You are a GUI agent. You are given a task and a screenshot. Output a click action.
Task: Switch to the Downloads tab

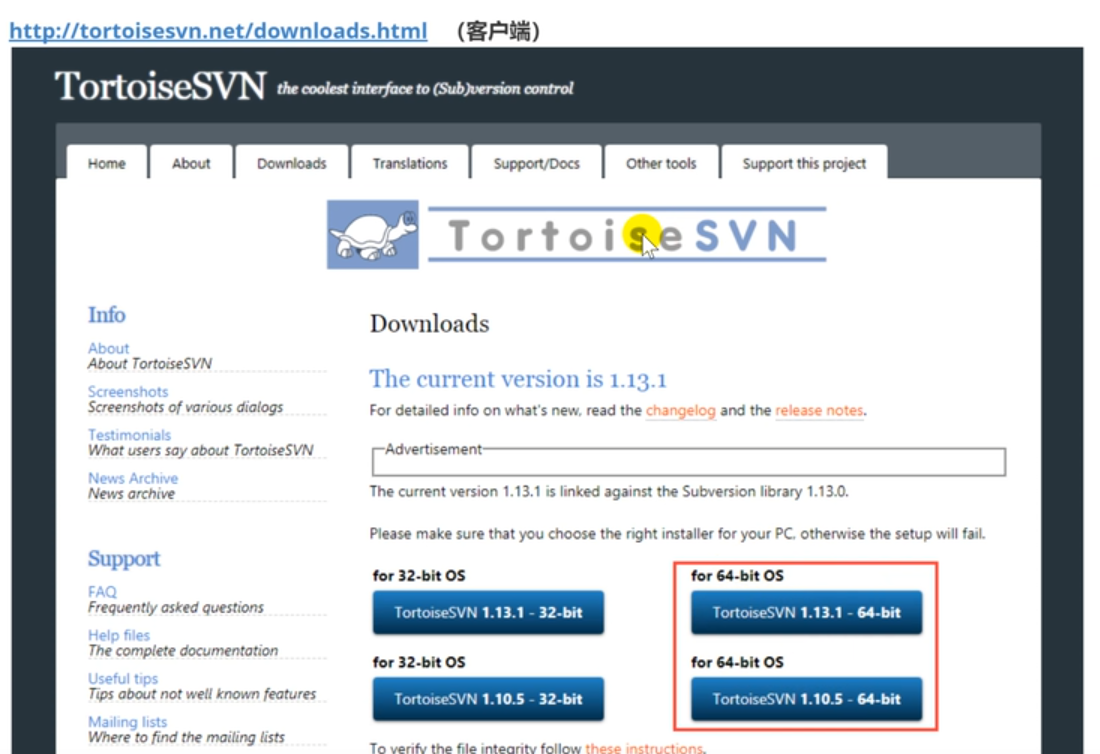pyautogui.click(x=292, y=163)
